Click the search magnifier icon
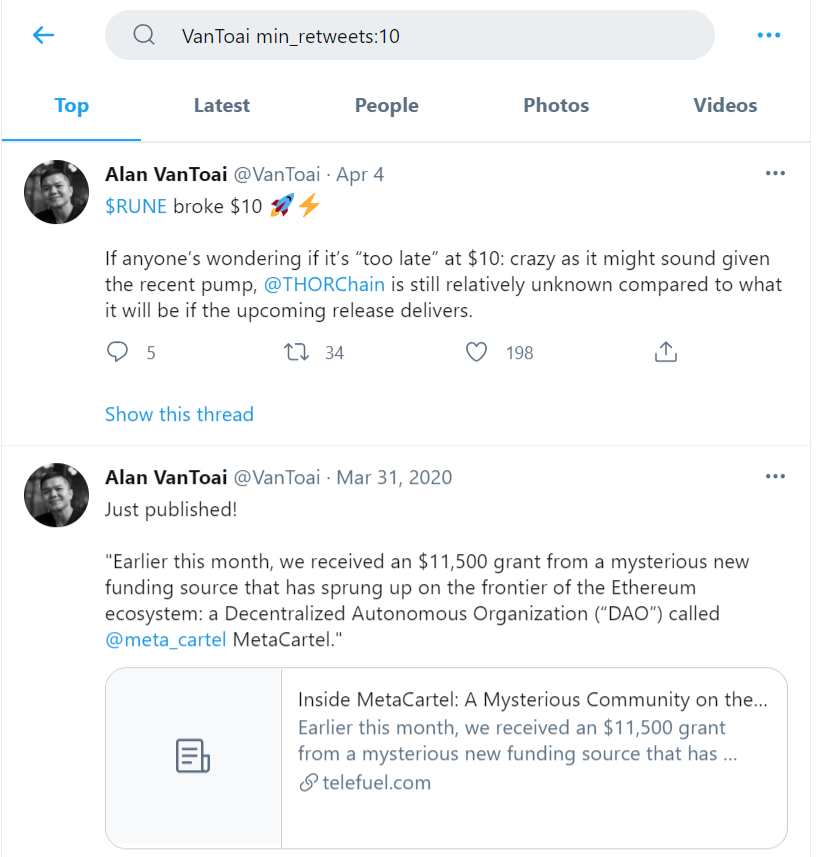This screenshot has height=857, width=824. click(144, 36)
